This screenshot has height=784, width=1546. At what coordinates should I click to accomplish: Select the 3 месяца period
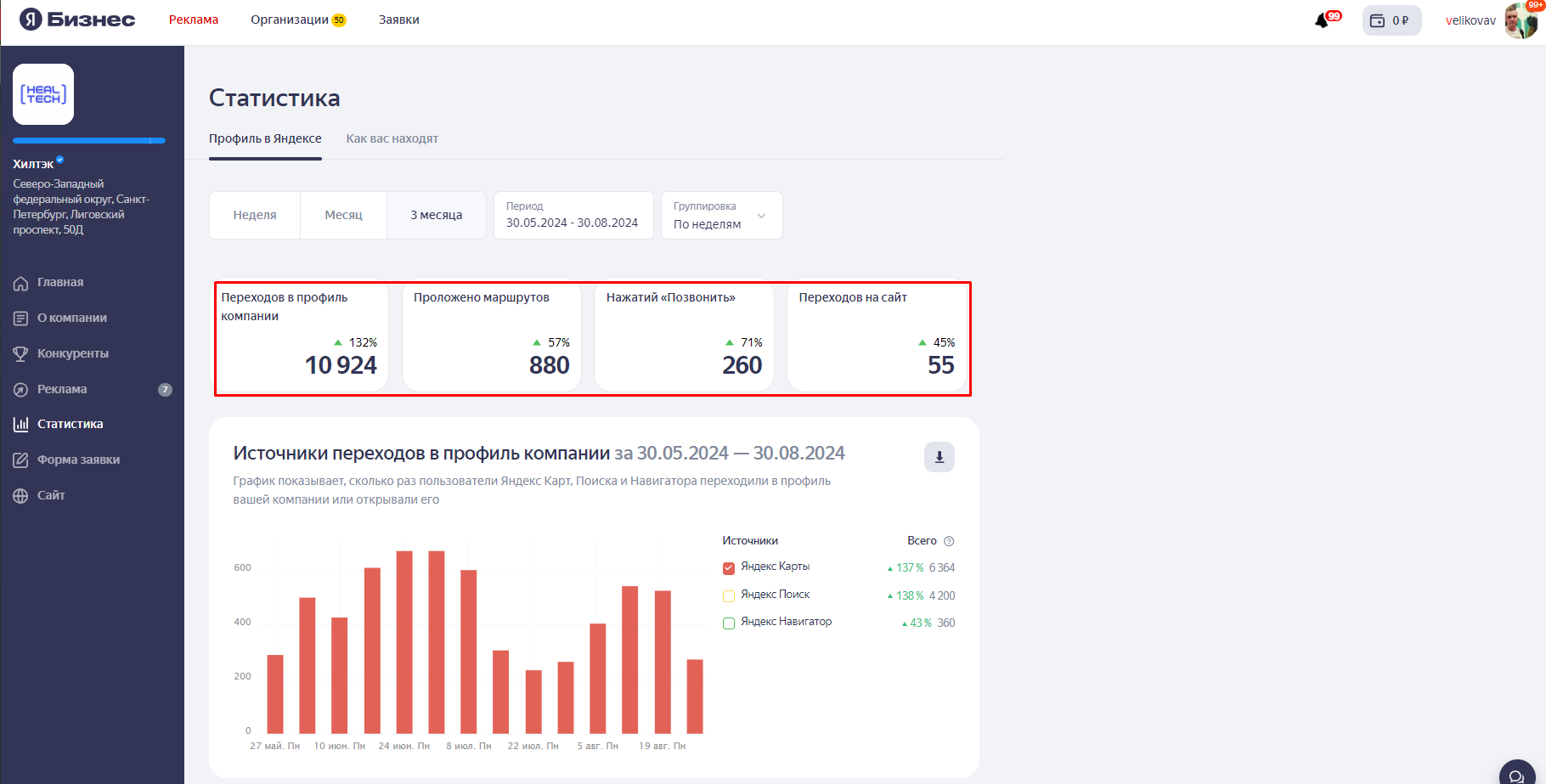[x=437, y=215]
